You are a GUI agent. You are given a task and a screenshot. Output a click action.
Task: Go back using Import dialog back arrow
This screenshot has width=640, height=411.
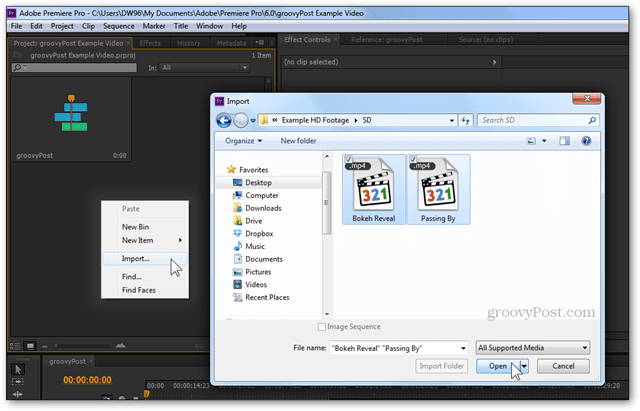(x=223, y=120)
